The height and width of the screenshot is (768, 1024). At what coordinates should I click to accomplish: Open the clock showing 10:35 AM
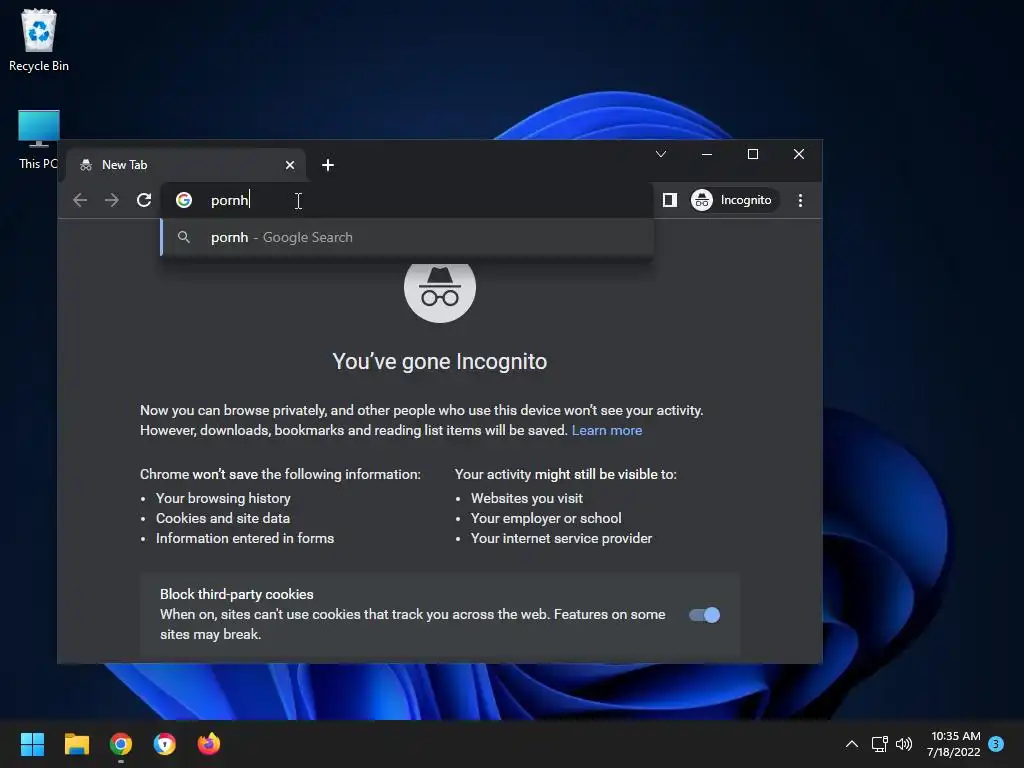953,744
